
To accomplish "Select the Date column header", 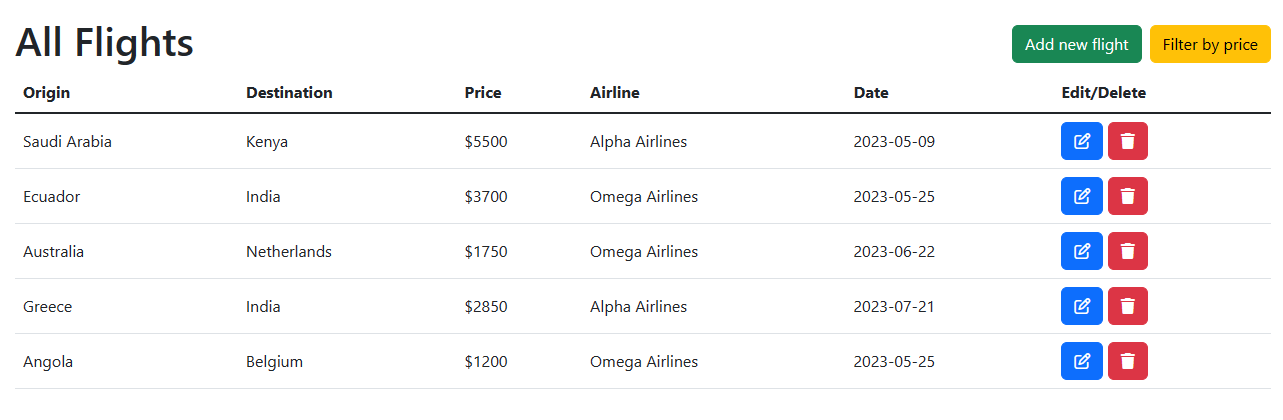I will point(870,93).
